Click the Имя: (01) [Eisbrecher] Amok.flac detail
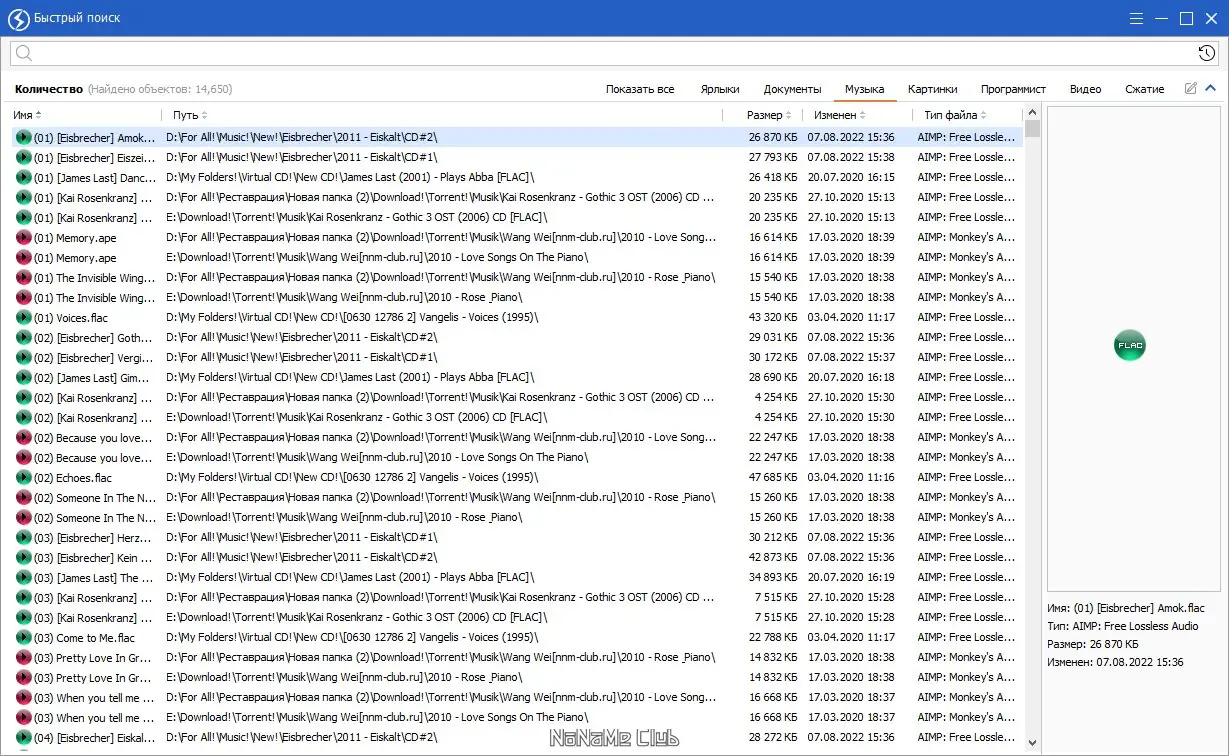1229x756 pixels. coord(1126,608)
